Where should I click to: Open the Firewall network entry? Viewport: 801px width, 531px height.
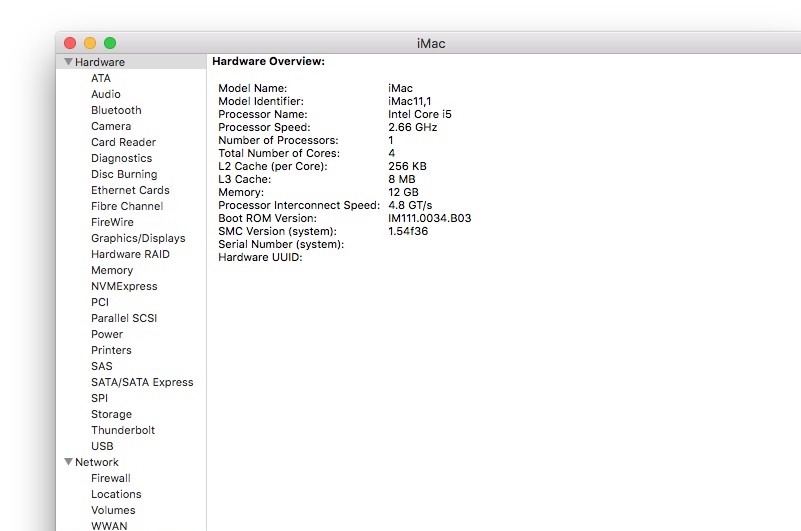coord(111,478)
